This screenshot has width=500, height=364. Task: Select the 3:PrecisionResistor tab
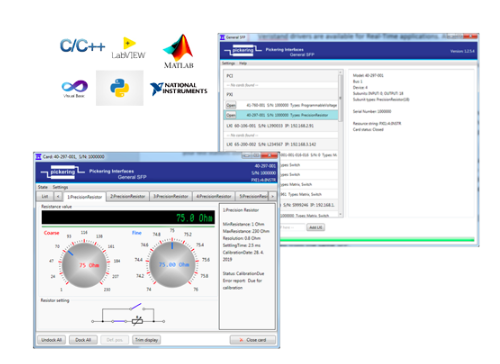click(171, 196)
